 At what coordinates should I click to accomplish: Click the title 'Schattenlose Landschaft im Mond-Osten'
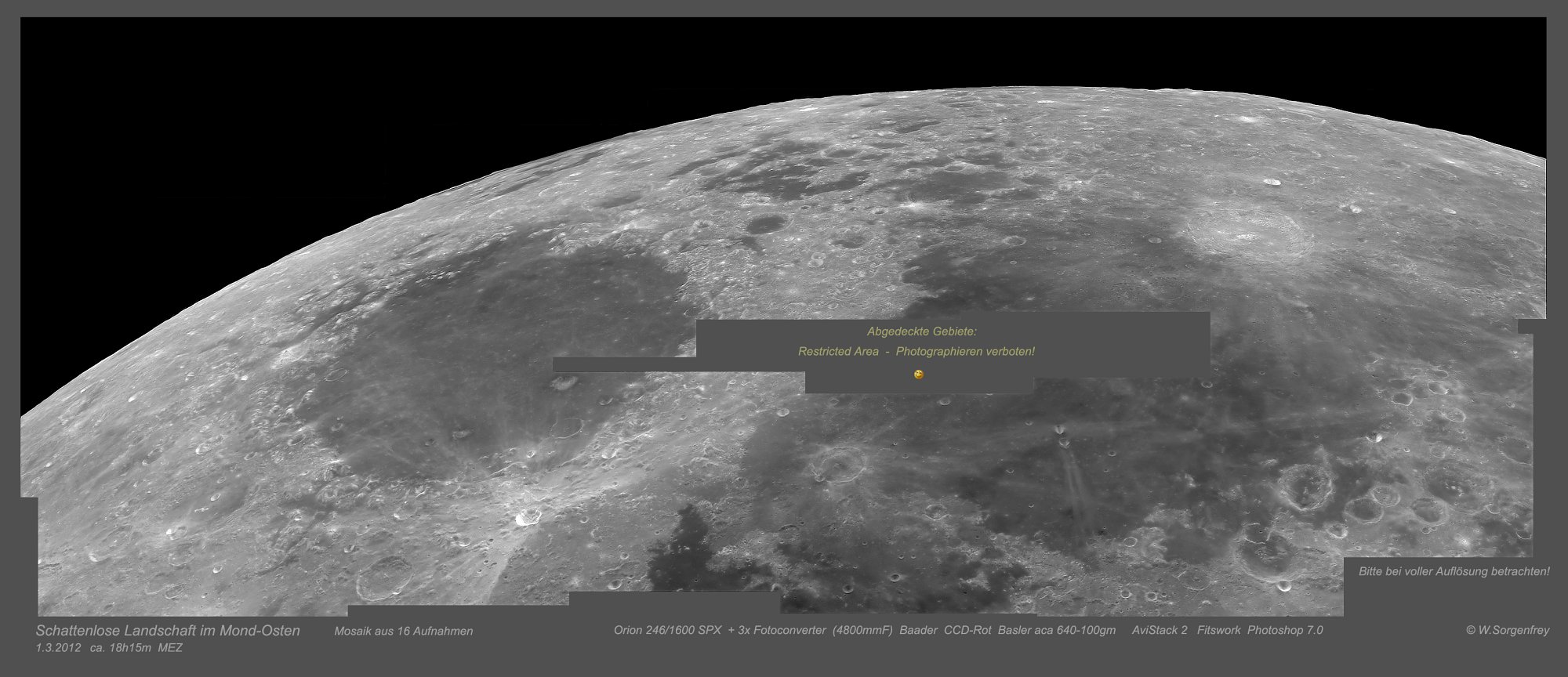tap(168, 631)
